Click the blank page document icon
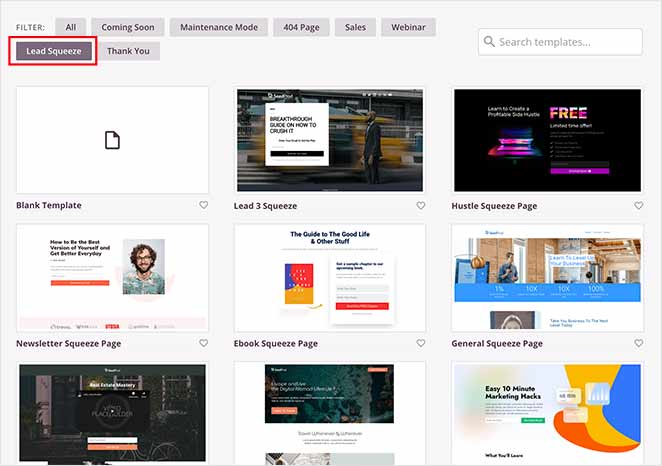 (112, 140)
